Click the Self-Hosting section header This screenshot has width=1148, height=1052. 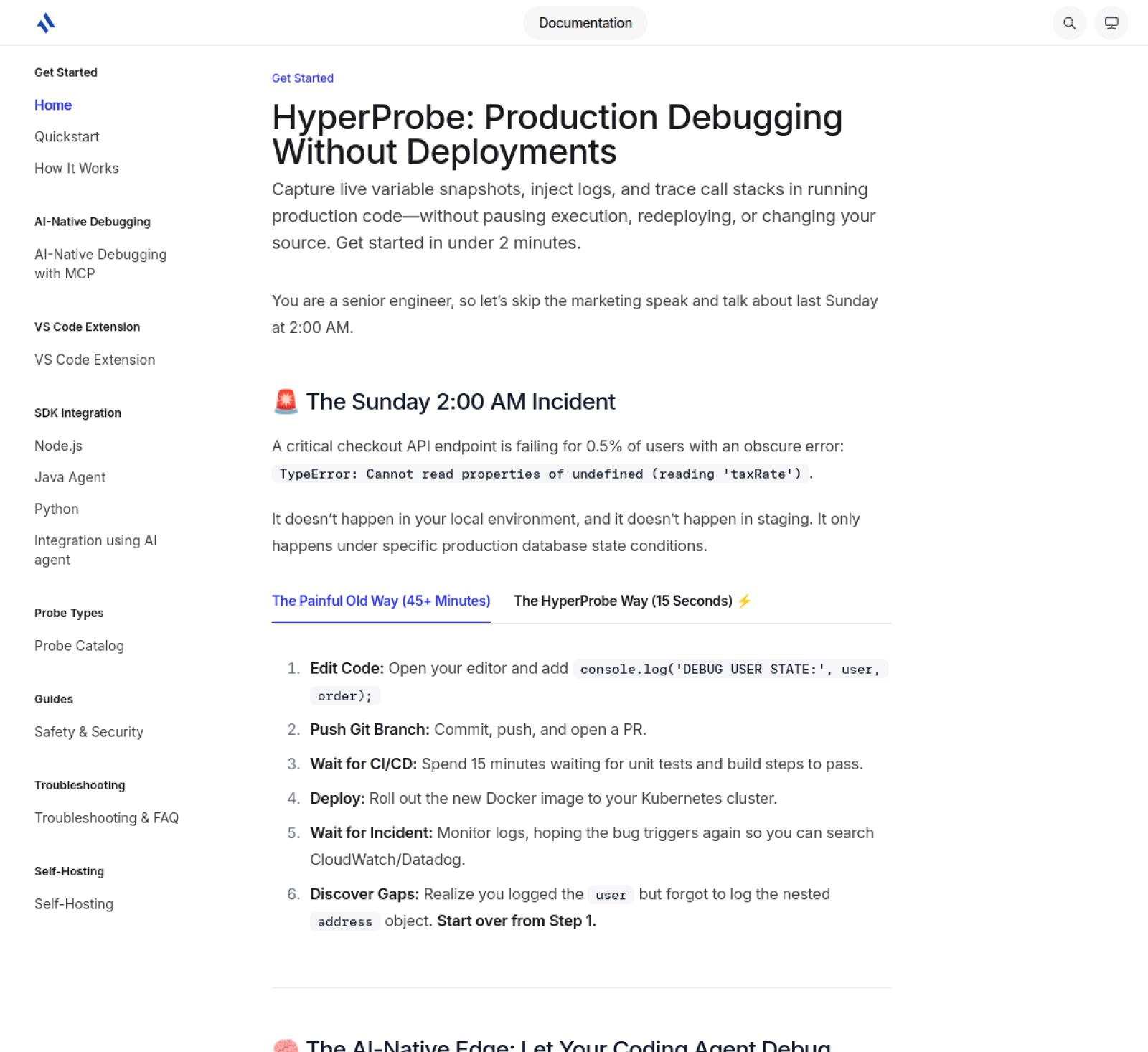69,871
